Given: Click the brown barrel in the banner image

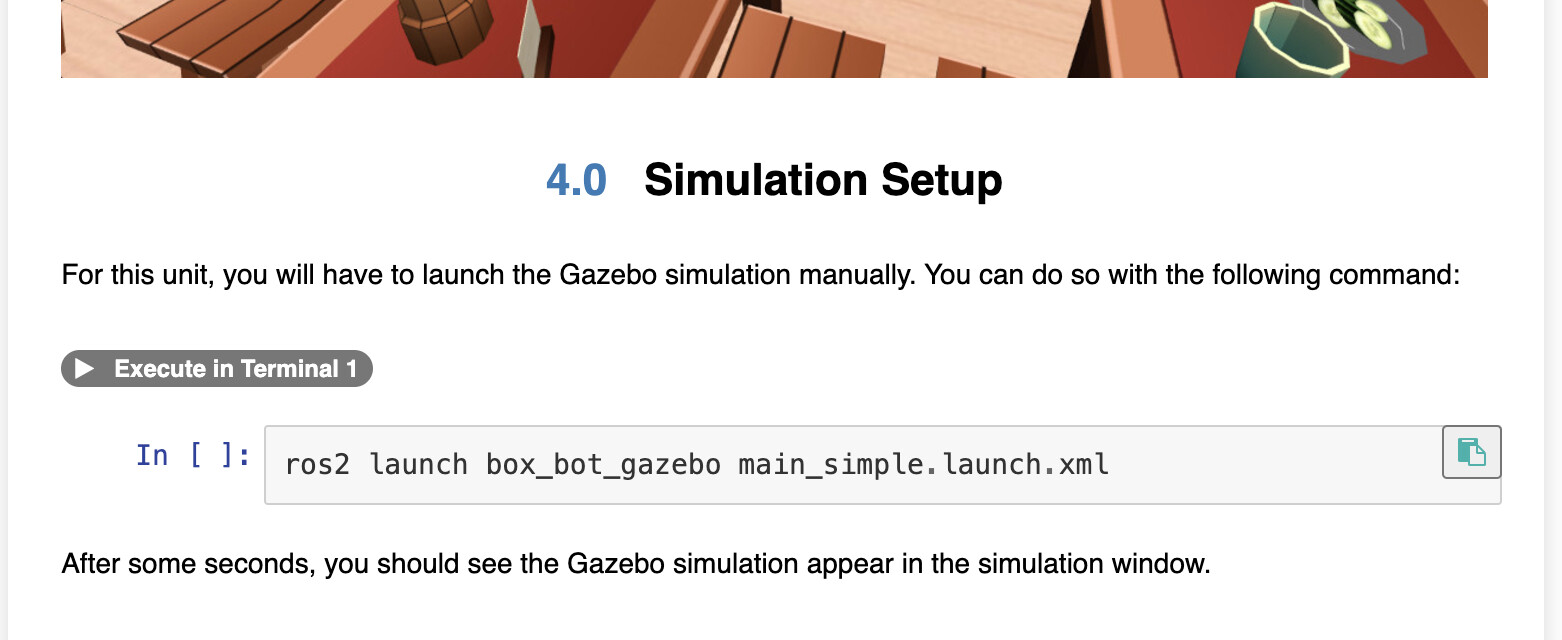Looking at the screenshot, I should (x=446, y=27).
